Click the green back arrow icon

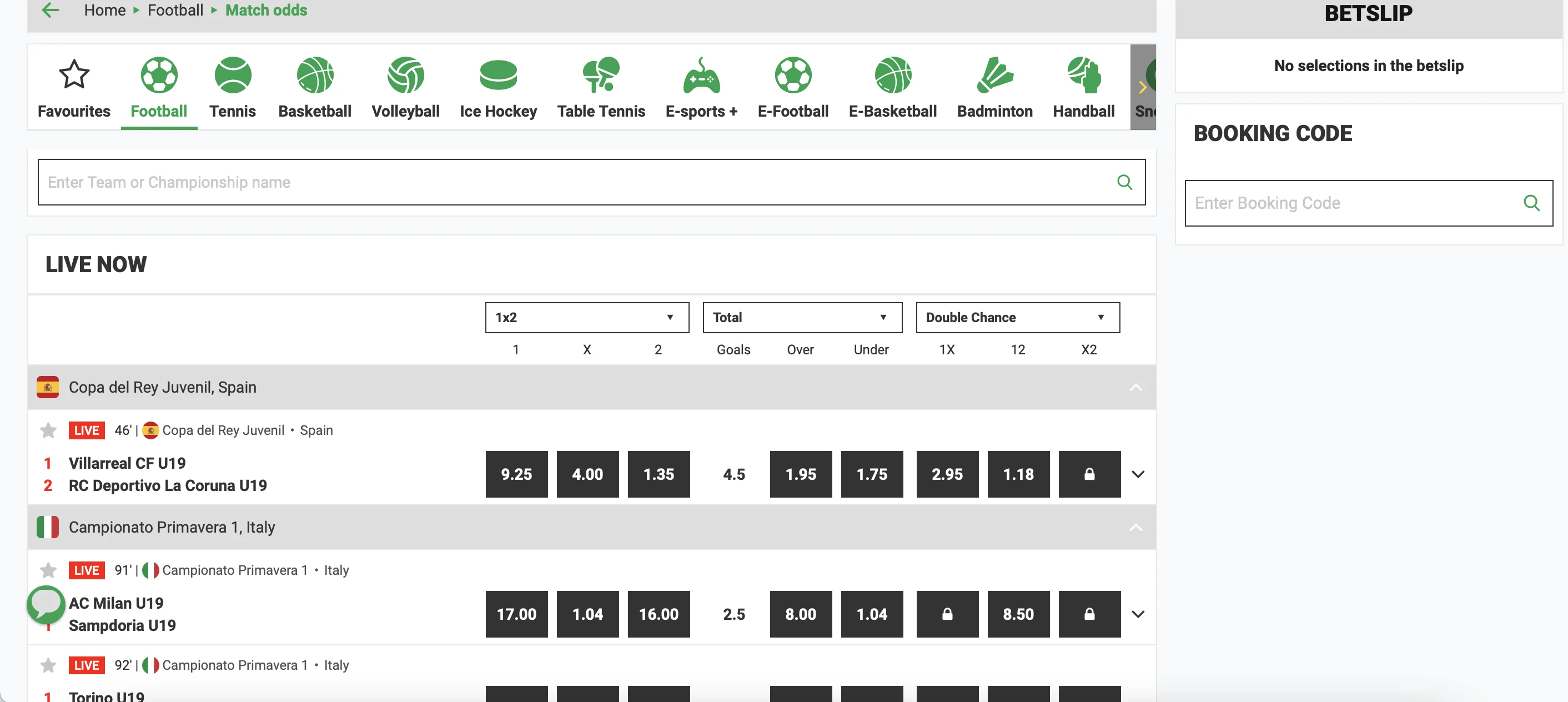click(x=51, y=10)
